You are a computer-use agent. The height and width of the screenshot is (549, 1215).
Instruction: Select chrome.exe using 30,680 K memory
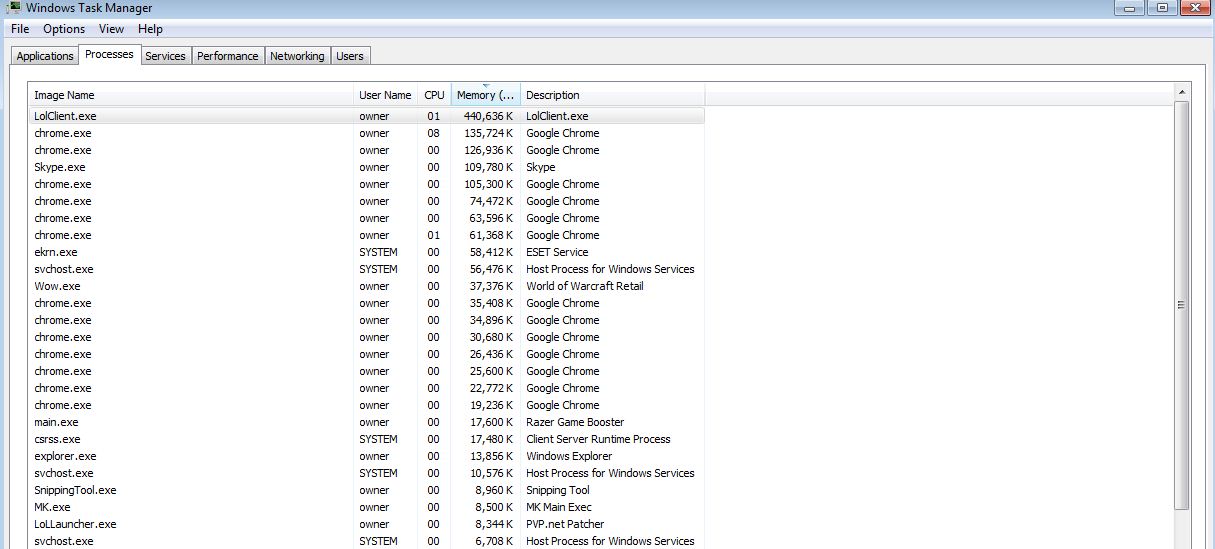point(367,337)
